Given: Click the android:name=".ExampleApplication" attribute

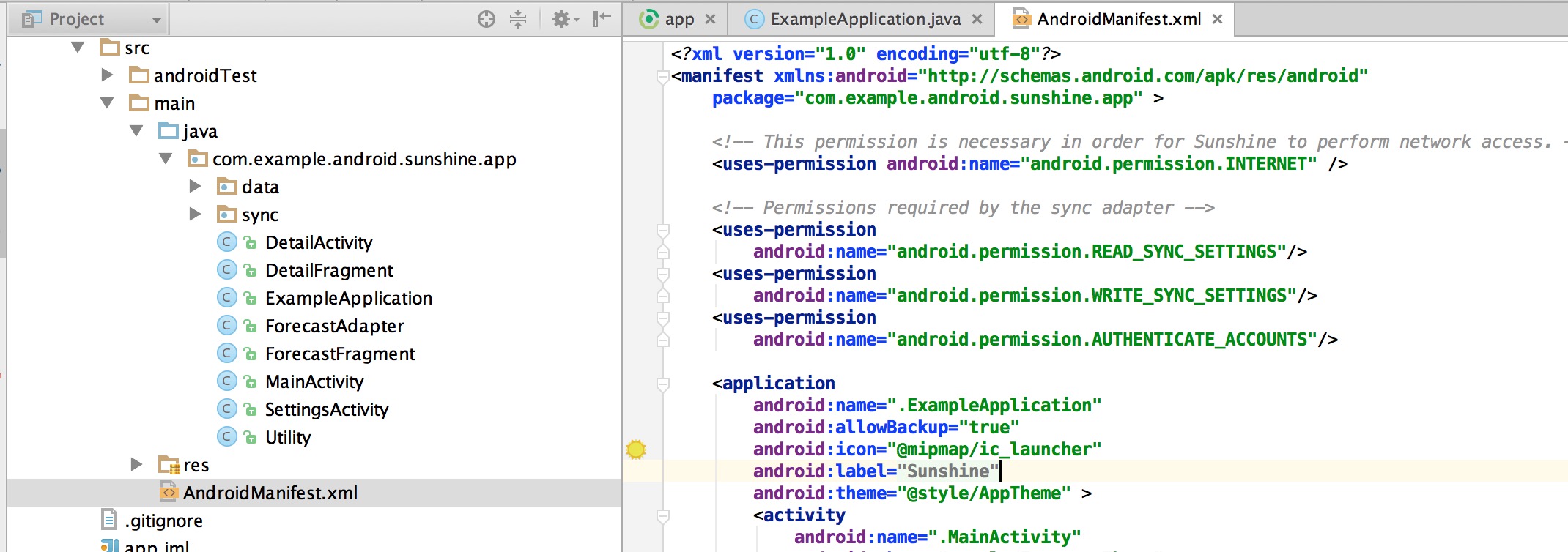Looking at the screenshot, I should (x=927, y=406).
